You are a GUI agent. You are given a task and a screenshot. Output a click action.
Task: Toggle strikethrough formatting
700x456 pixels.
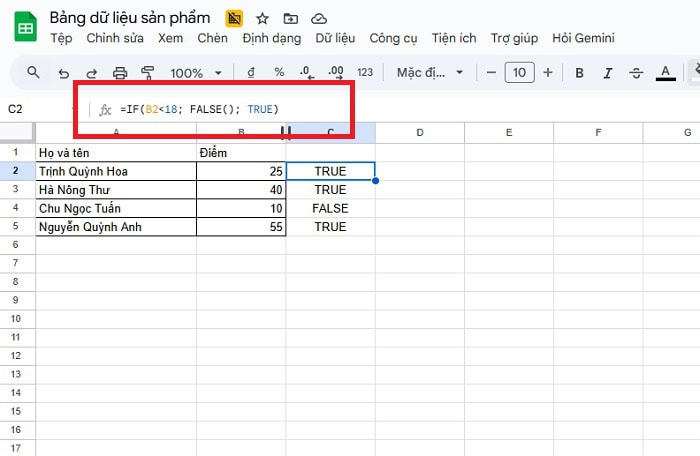pos(636,73)
